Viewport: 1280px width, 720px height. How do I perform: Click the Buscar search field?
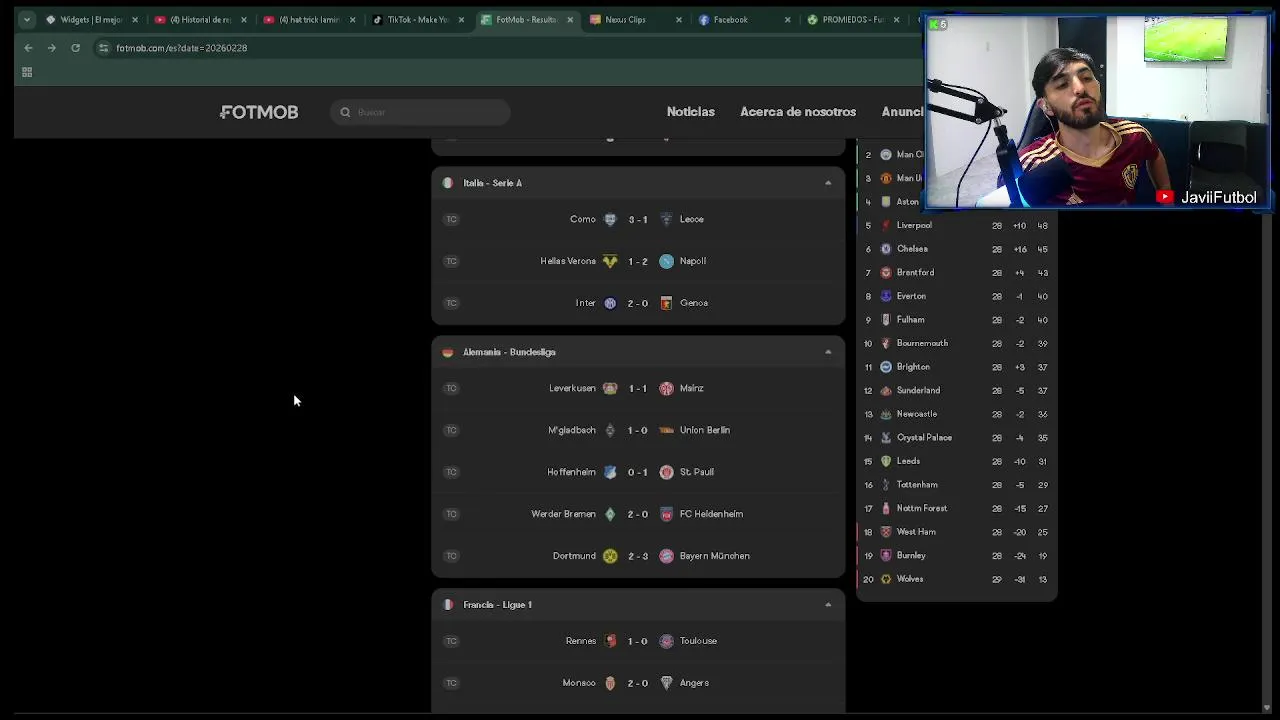(x=420, y=112)
